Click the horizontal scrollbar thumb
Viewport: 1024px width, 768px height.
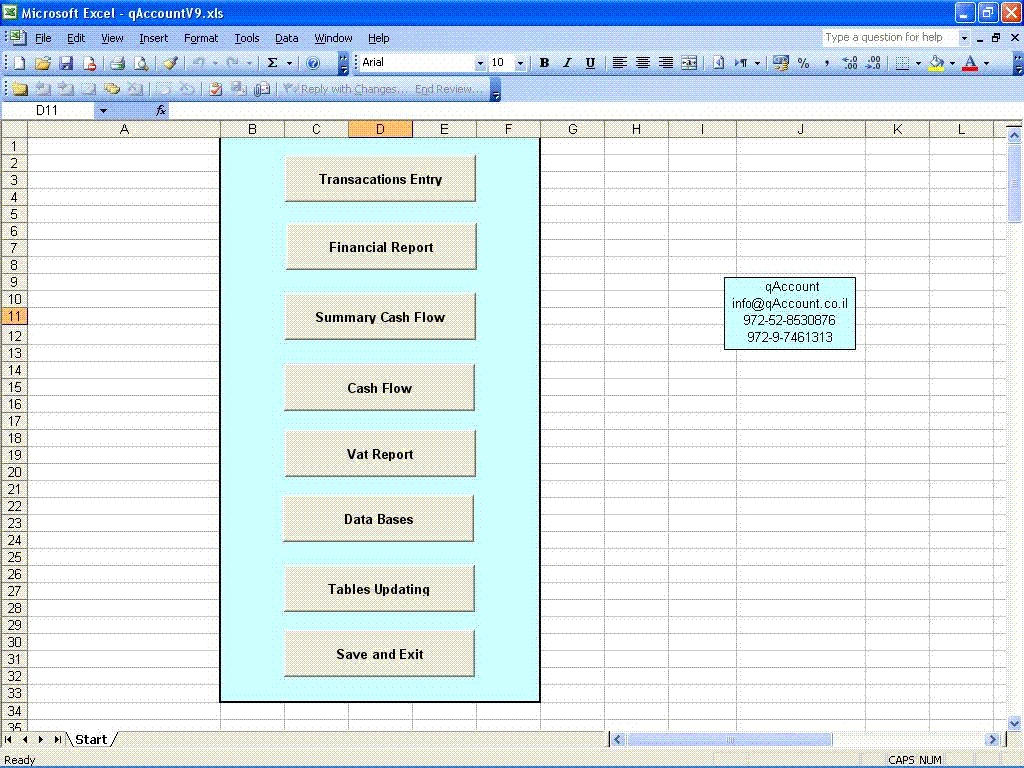(x=729, y=739)
